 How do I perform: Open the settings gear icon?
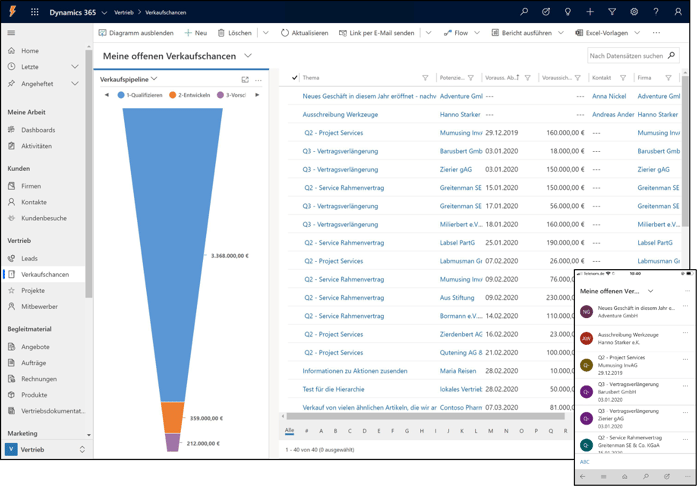pyautogui.click(x=634, y=12)
